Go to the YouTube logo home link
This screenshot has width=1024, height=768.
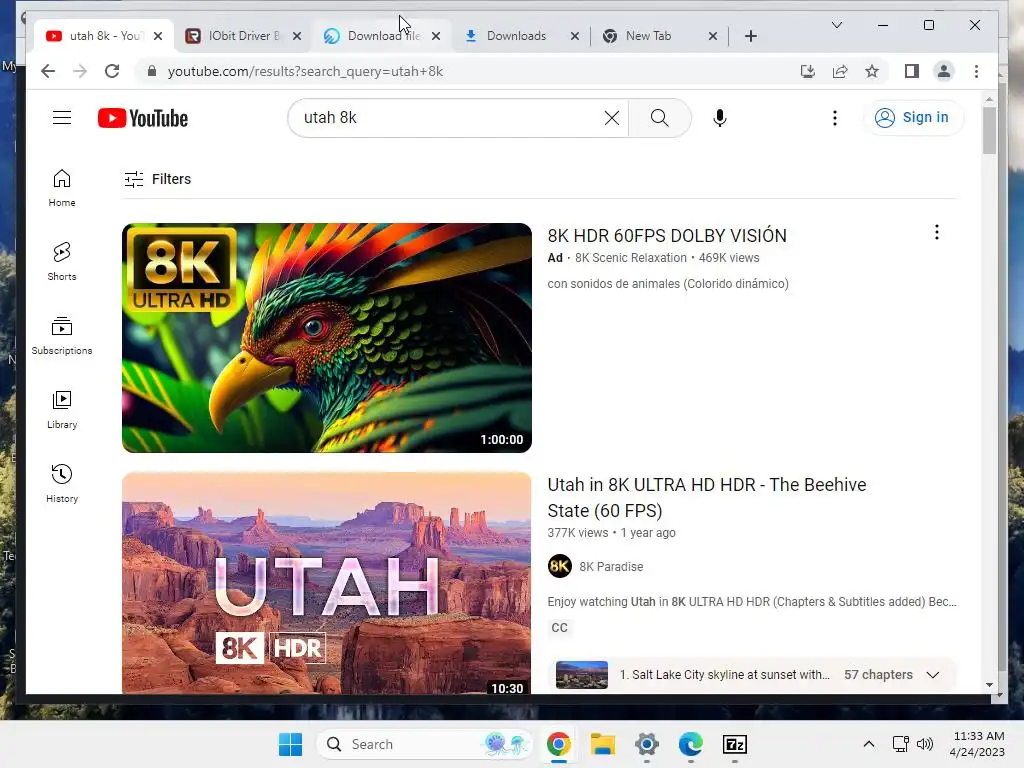143,118
